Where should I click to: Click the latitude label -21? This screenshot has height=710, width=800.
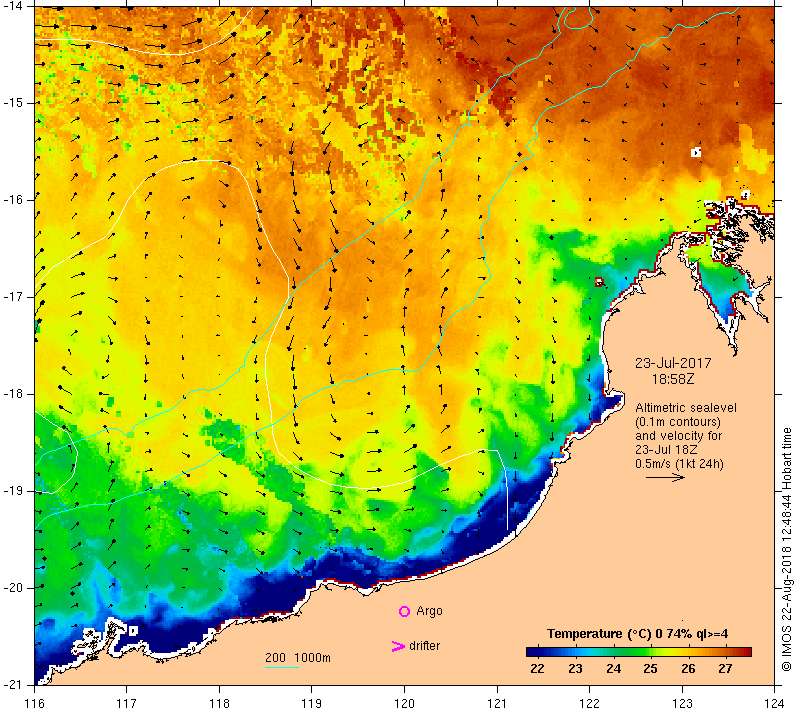pos(13,684)
